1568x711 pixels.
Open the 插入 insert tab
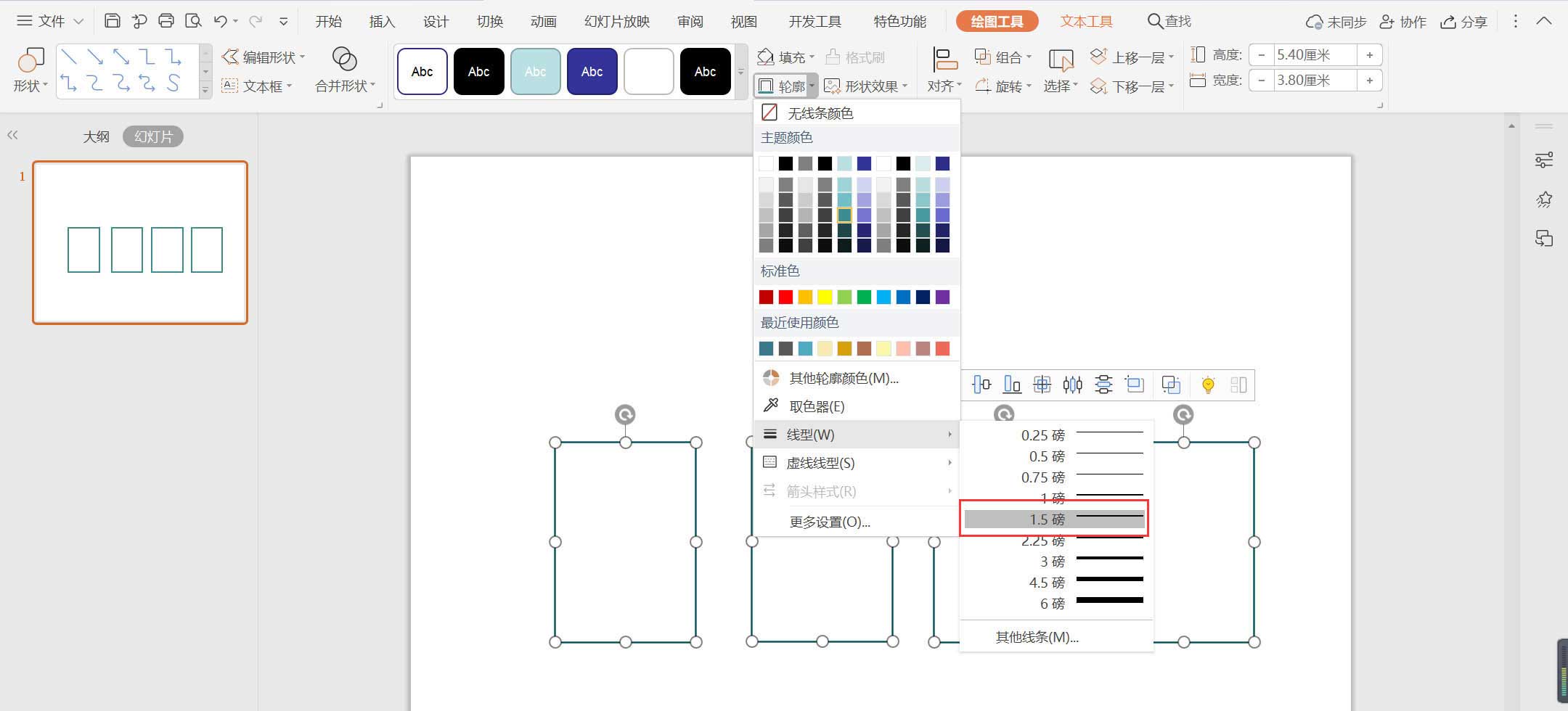[x=382, y=21]
